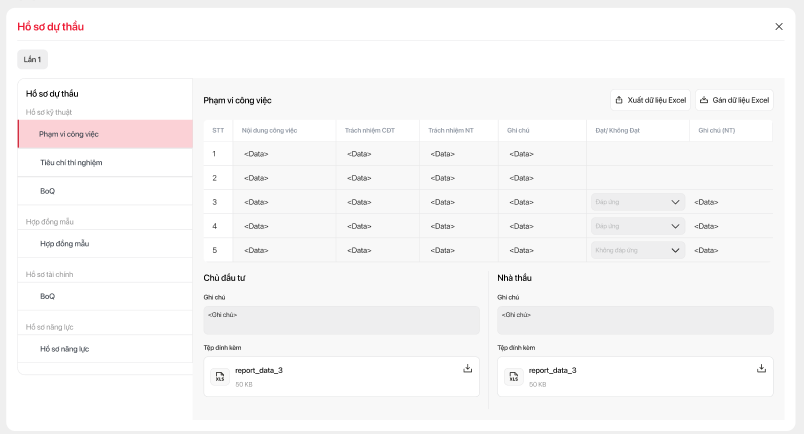
Task: Open row 3 Đạt/Không Đạt dropdown
Action: 637,202
